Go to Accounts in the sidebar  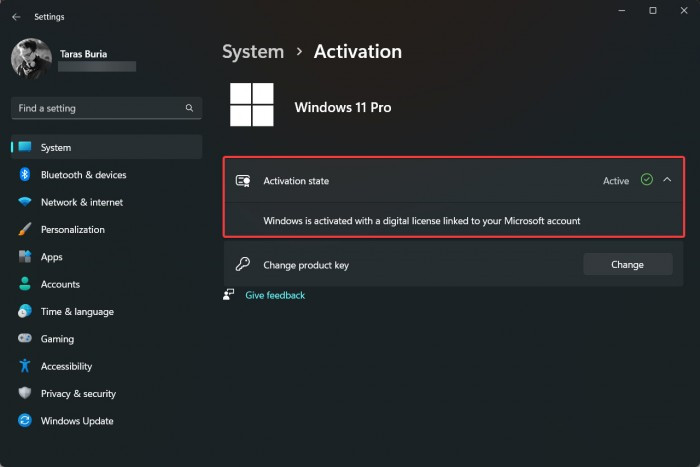[x=60, y=284]
